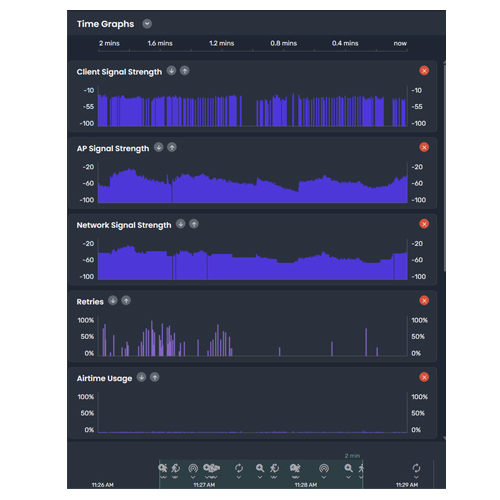Move AP Signal Strength graph up
This screenshot has width=500, height=500.
click(172, 147)
